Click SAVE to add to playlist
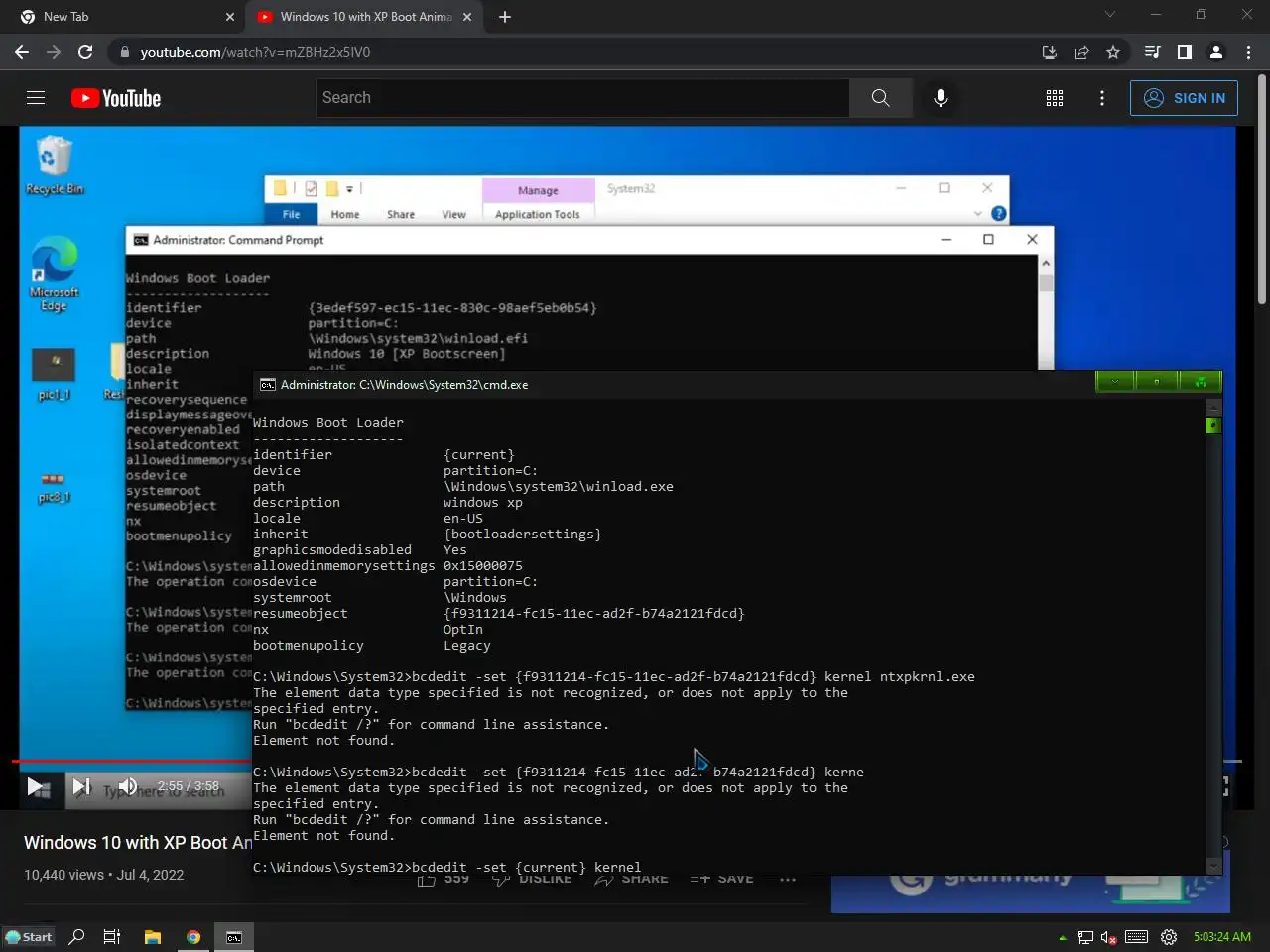1270x952 pixels. click(x=721, y=879)
